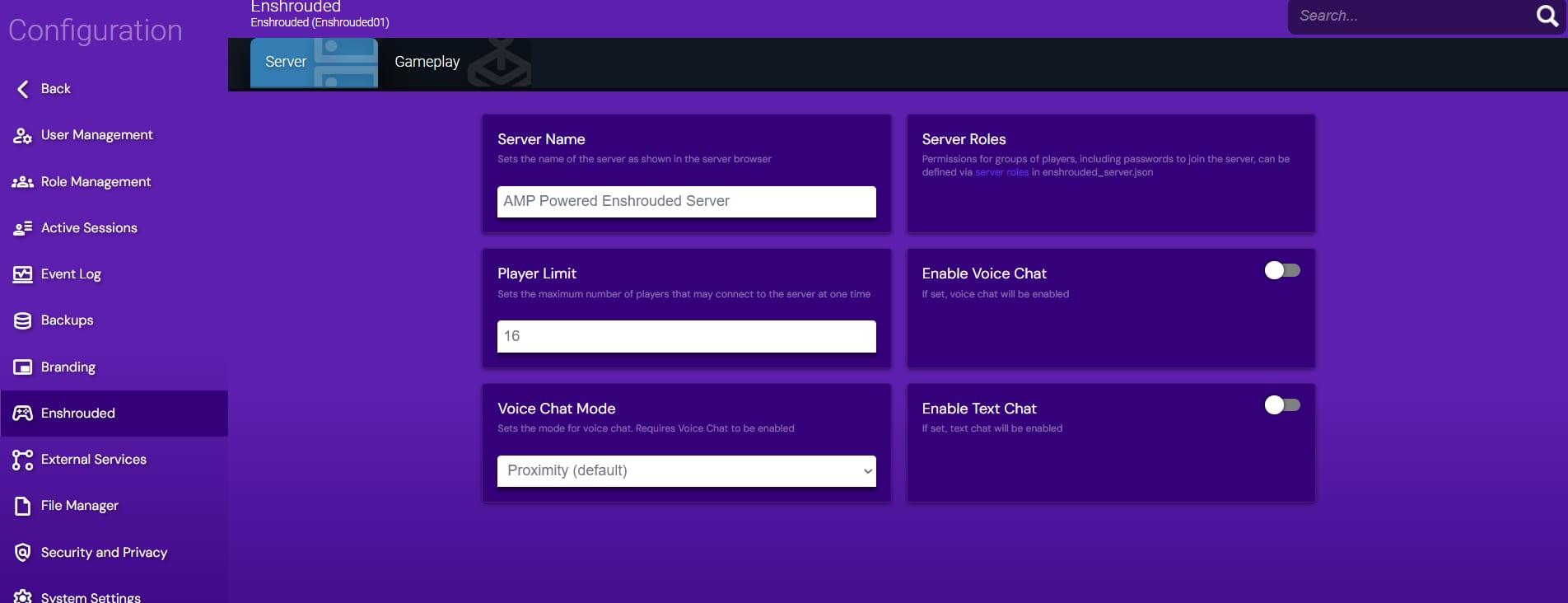Click the magnifying glass search icon
This screenshot has width=1568, height=603.
(x=1547, y=16)
